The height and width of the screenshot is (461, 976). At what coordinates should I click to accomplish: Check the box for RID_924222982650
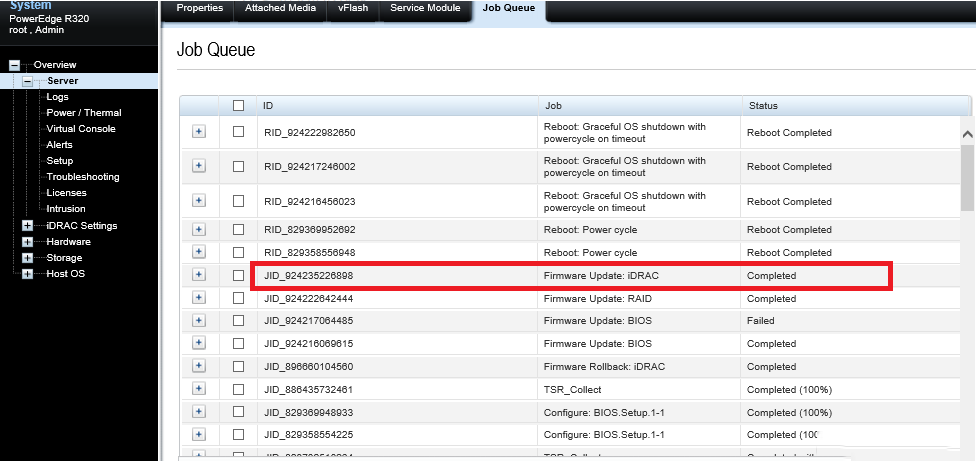click(x=238, y=132)
